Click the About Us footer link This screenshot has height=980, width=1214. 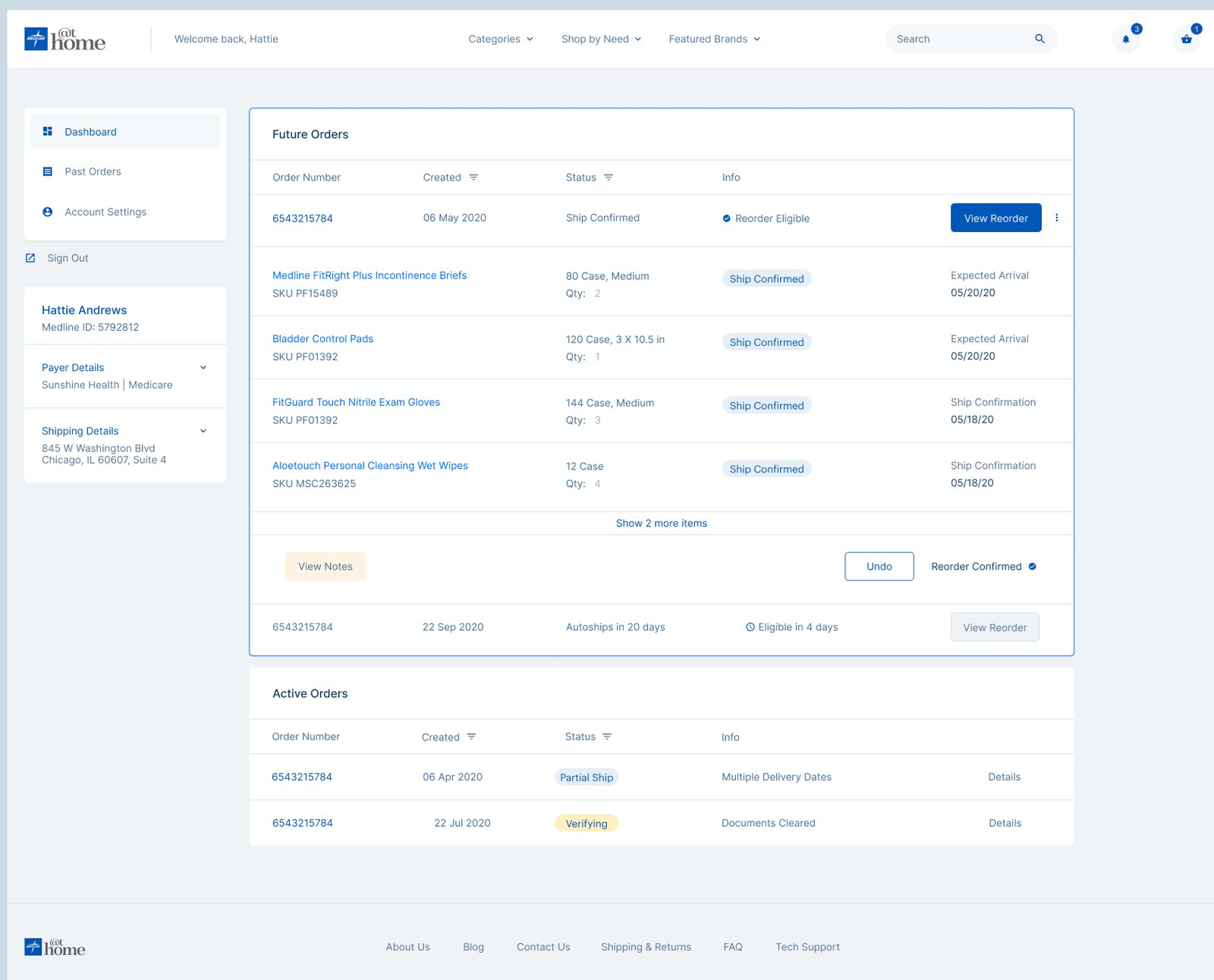407,947
